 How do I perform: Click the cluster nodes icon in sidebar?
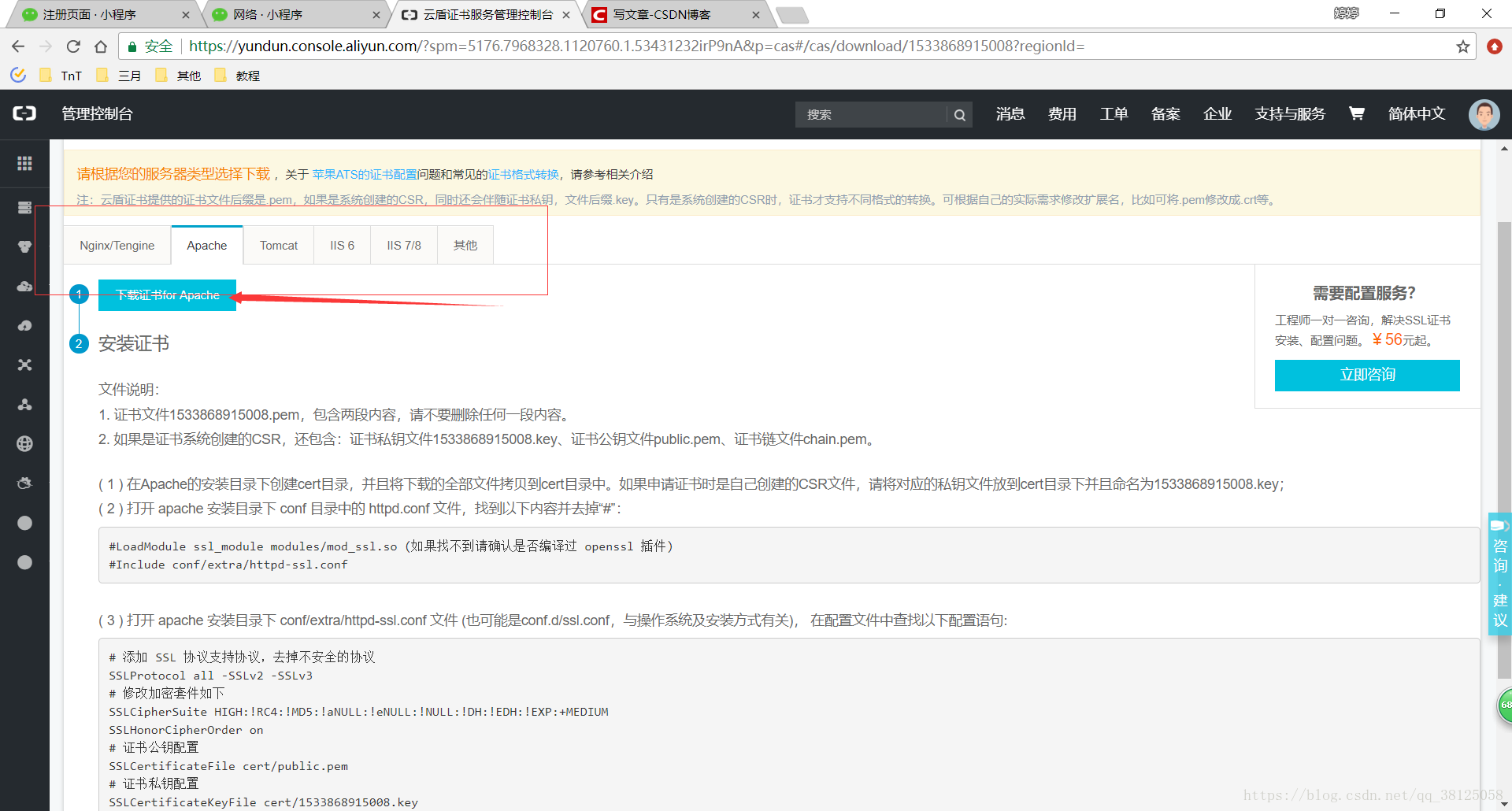pyautogui.click(x=24, y=404)
